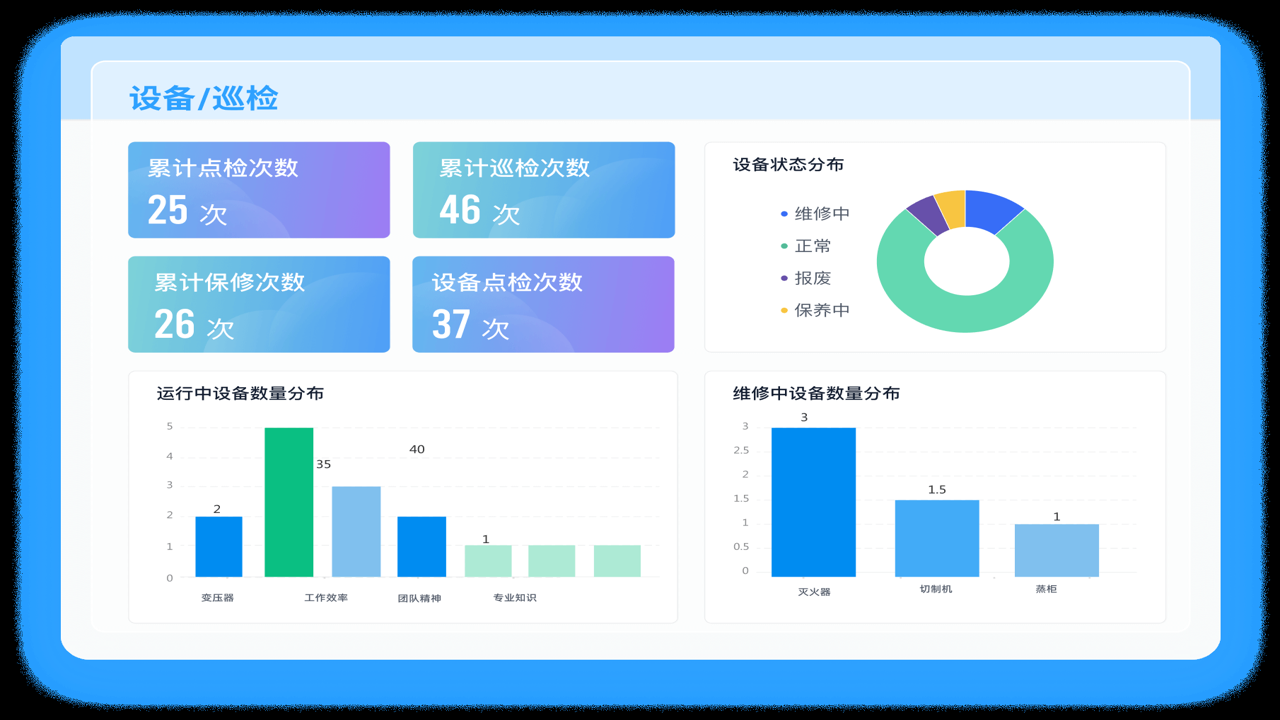Open the 累计巡检次数 card showing 46 次
The height and width of the screenshot is (720, 1280).
point(544,190)
